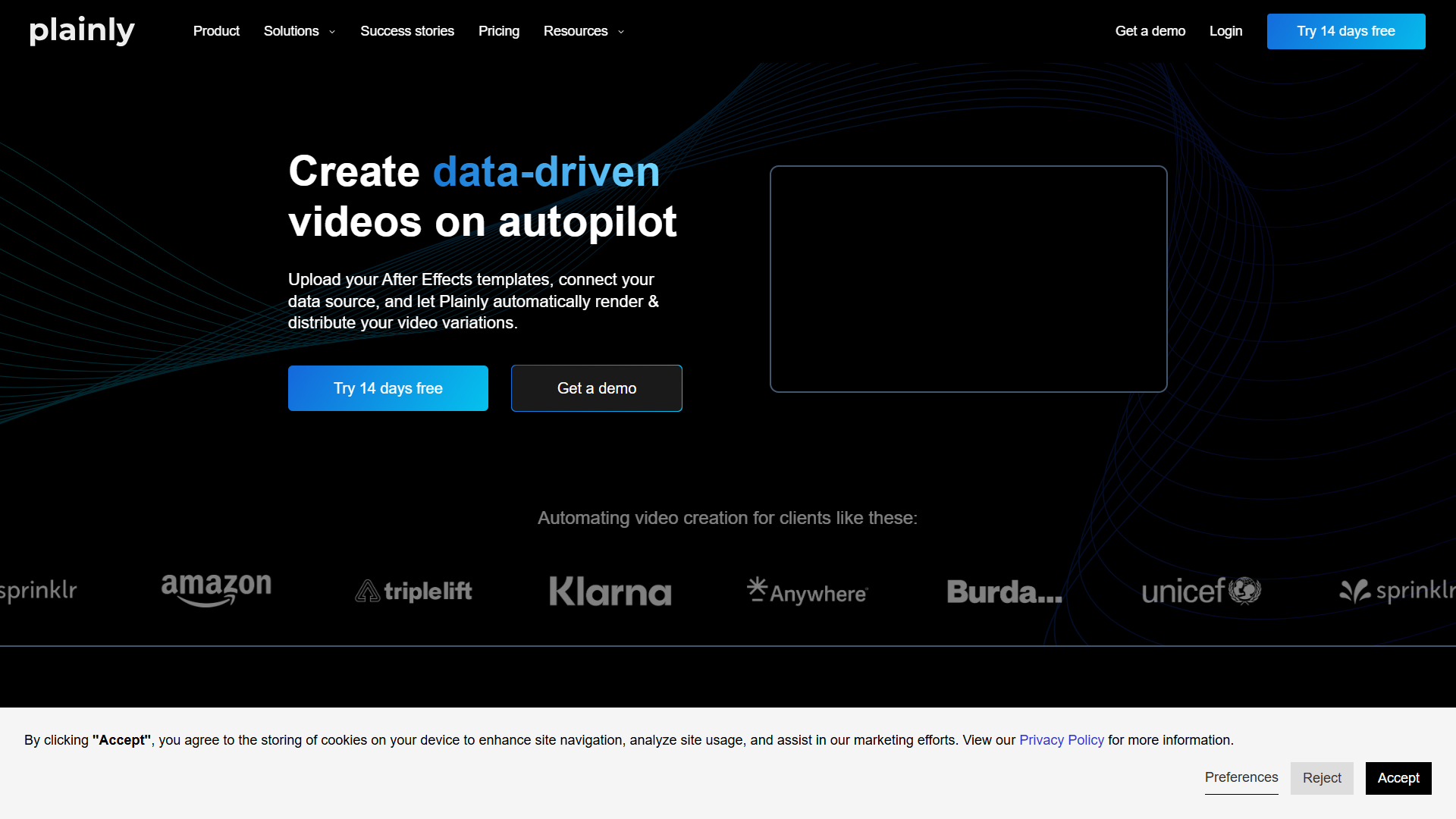The image size is (1456, 819).
Task: Click the plainly logo in header
Action: (x=82, y=31)
